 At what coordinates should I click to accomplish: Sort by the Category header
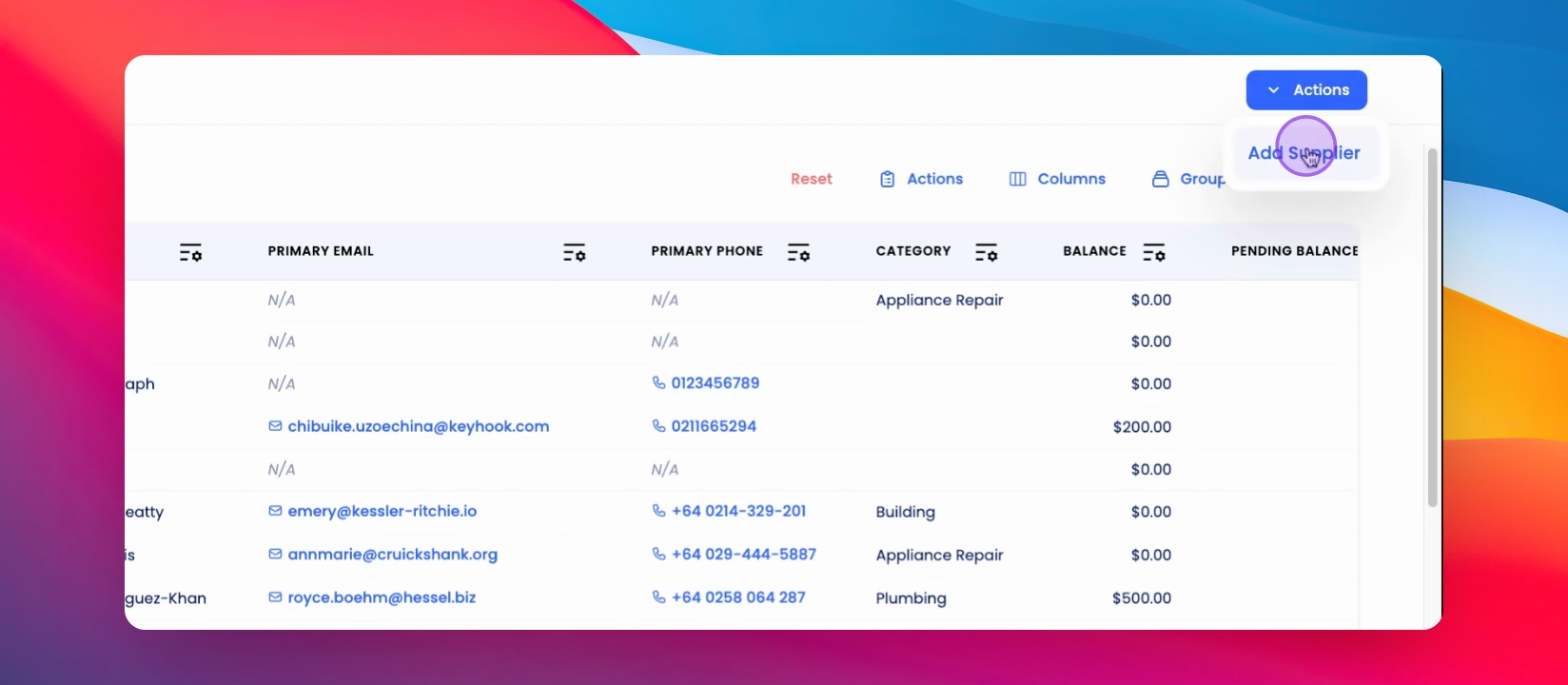pos(913,251)
